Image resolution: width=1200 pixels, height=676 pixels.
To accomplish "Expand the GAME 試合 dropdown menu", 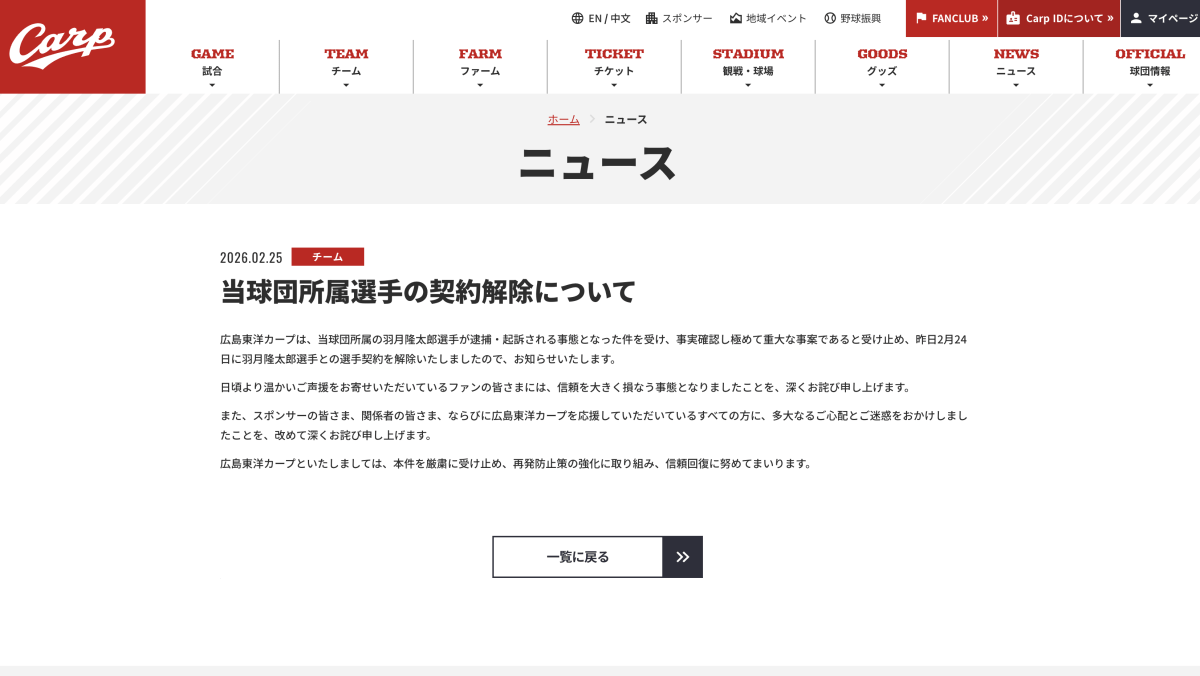I will [212, 66].
